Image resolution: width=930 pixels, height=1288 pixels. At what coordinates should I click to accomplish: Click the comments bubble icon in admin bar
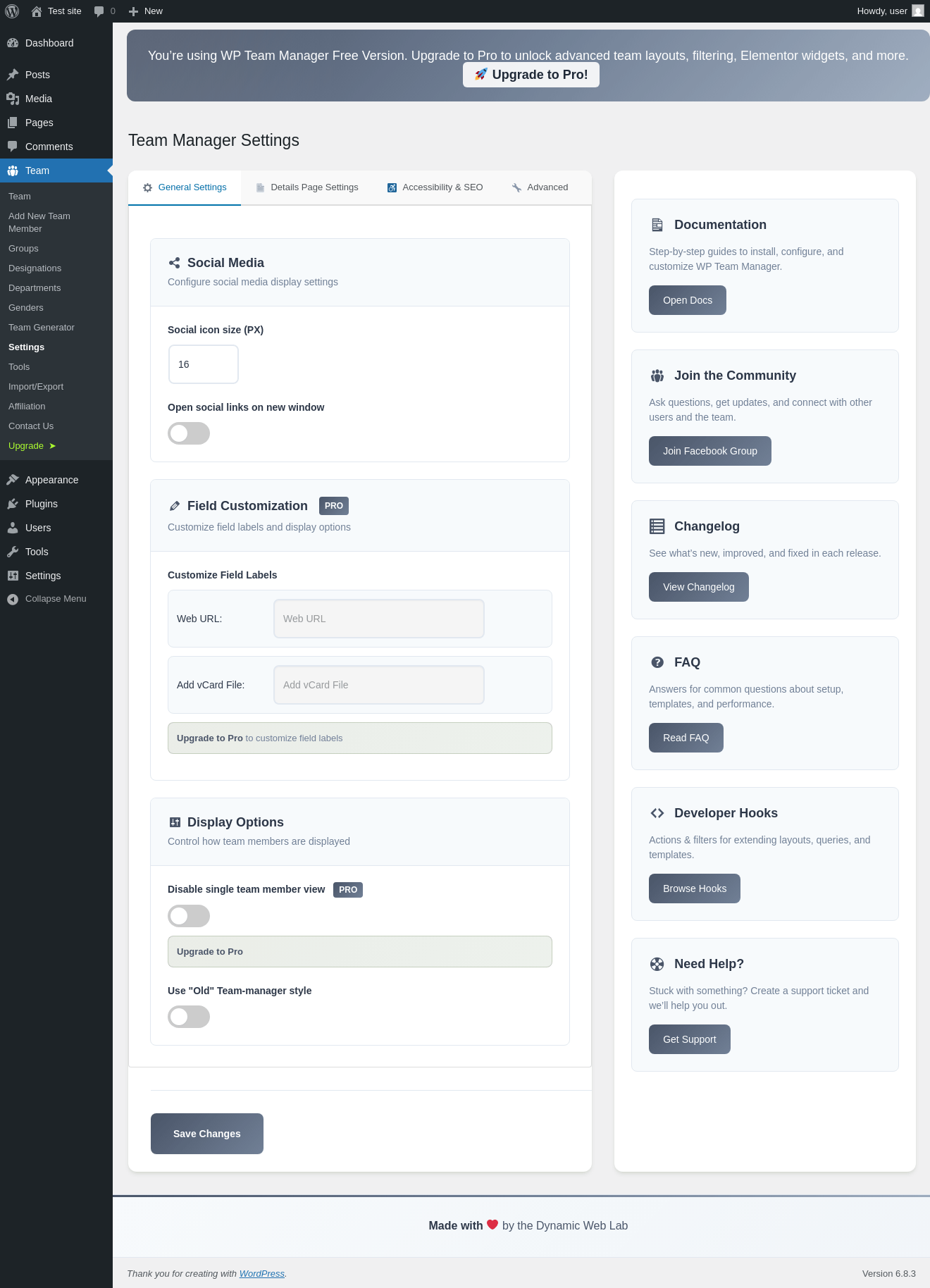pyautogui.click(x=99, y=11)
